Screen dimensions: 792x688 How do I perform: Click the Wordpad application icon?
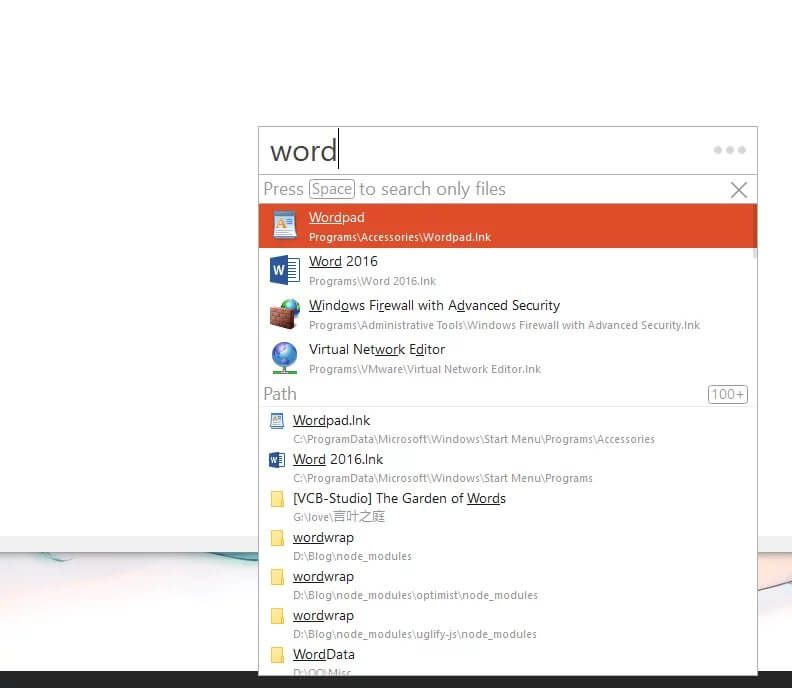point(285,226)
